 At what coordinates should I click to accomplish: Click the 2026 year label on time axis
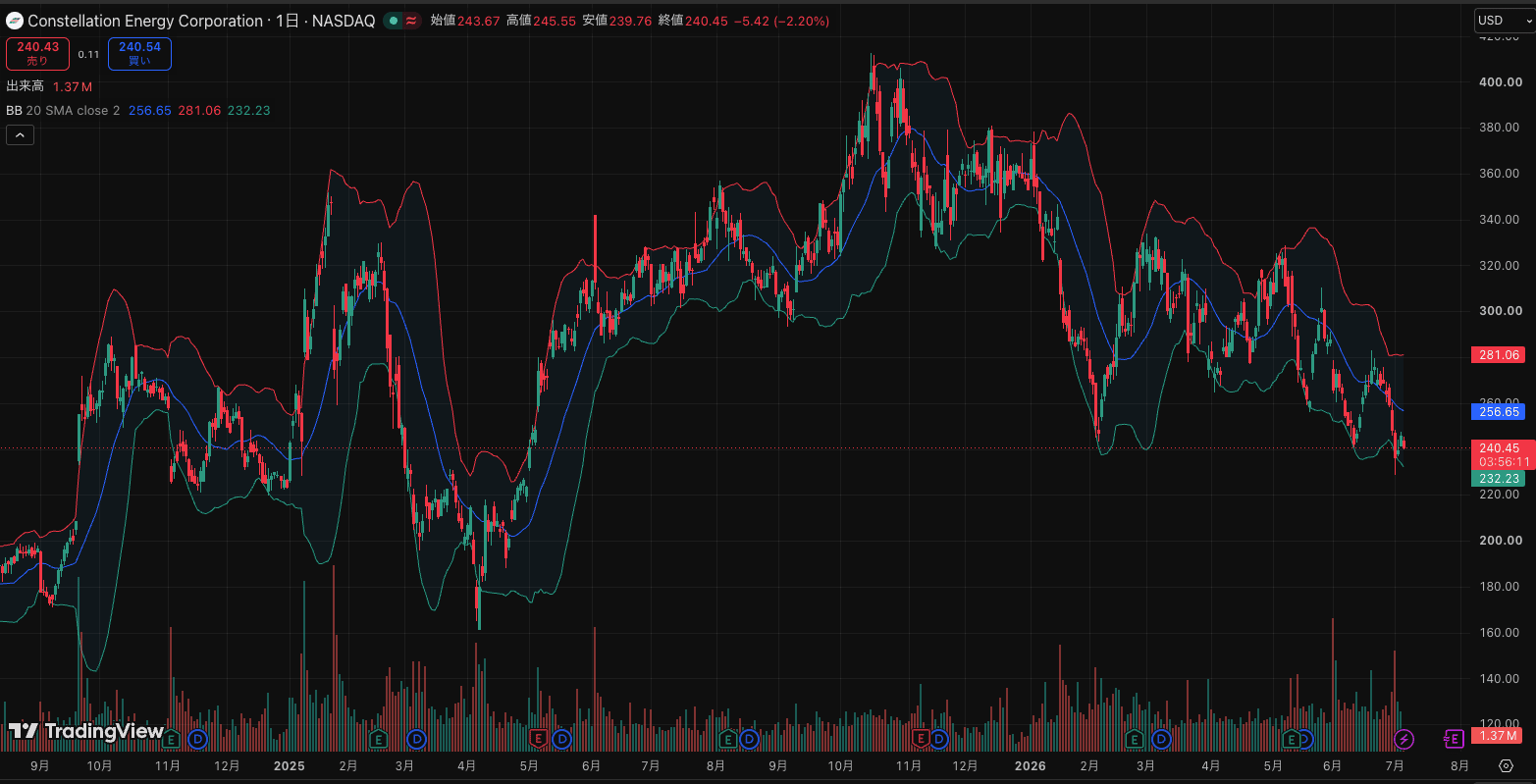[1031, 765]
